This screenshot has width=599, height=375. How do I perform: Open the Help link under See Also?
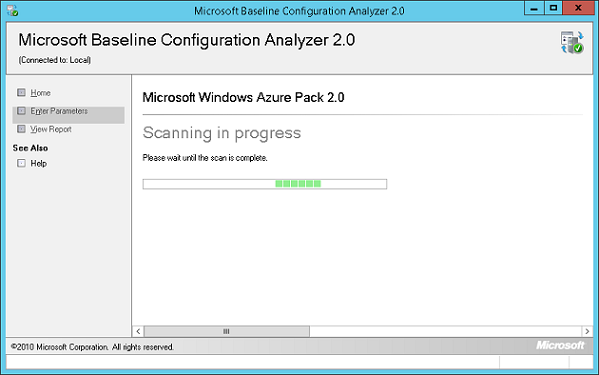[39, 163]
